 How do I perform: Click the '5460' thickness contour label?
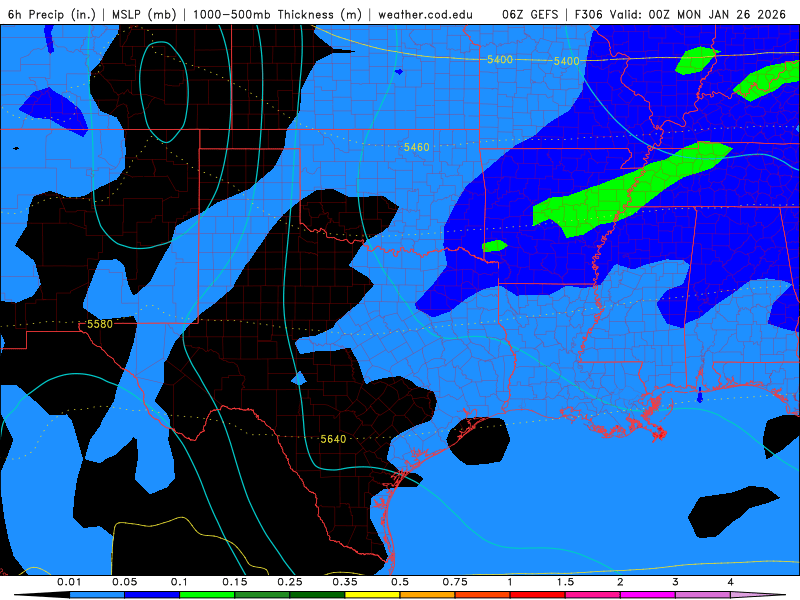click(x=416, y=147)
